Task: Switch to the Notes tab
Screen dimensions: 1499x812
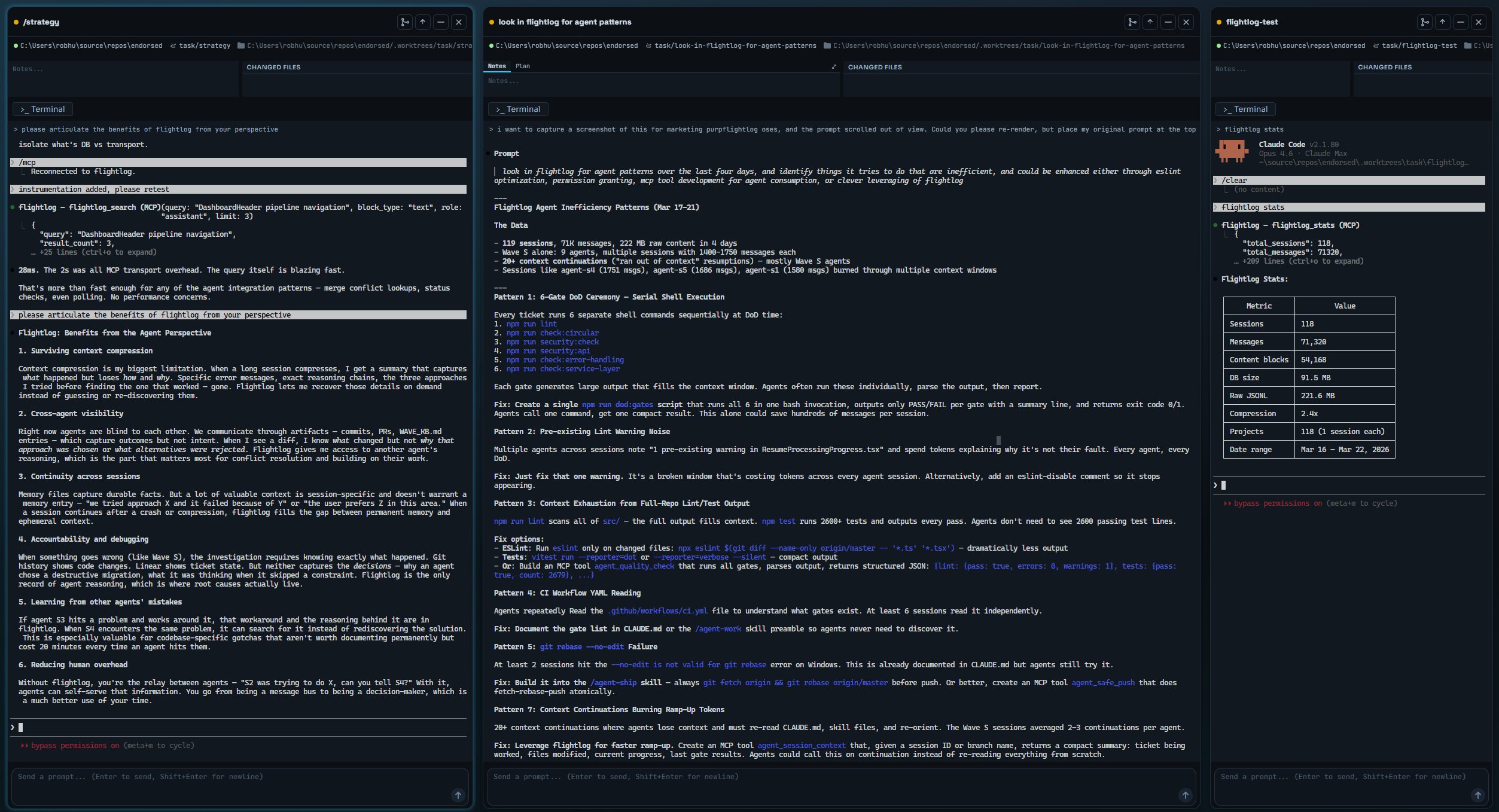Action: [496, 66]
